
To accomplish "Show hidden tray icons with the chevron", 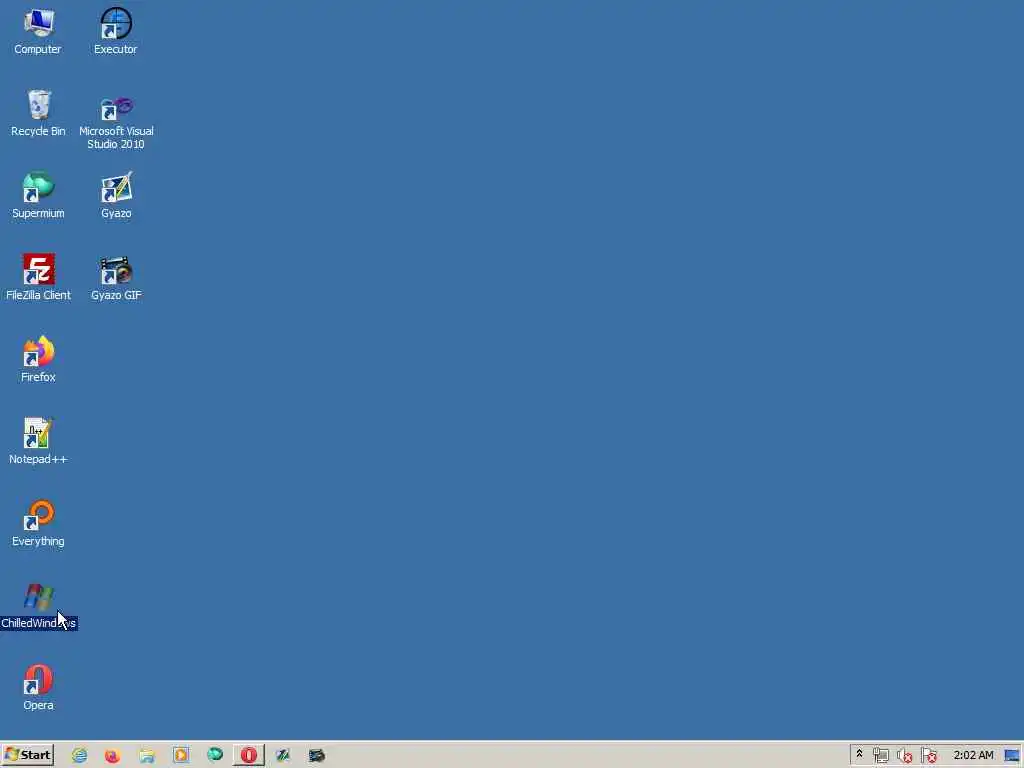I will tap(859, 754).
